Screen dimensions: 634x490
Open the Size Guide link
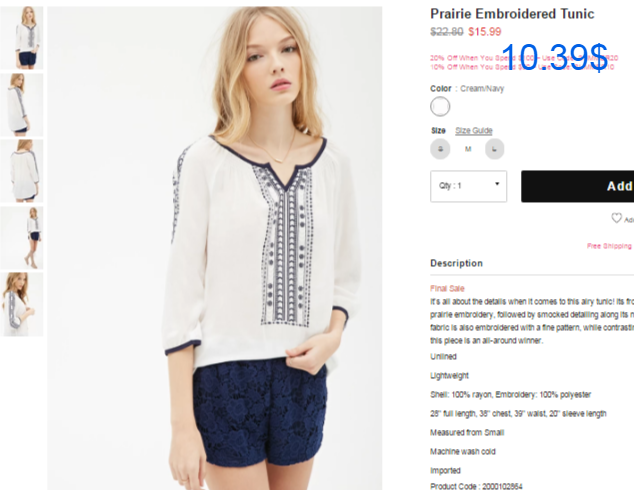[473, 131]
